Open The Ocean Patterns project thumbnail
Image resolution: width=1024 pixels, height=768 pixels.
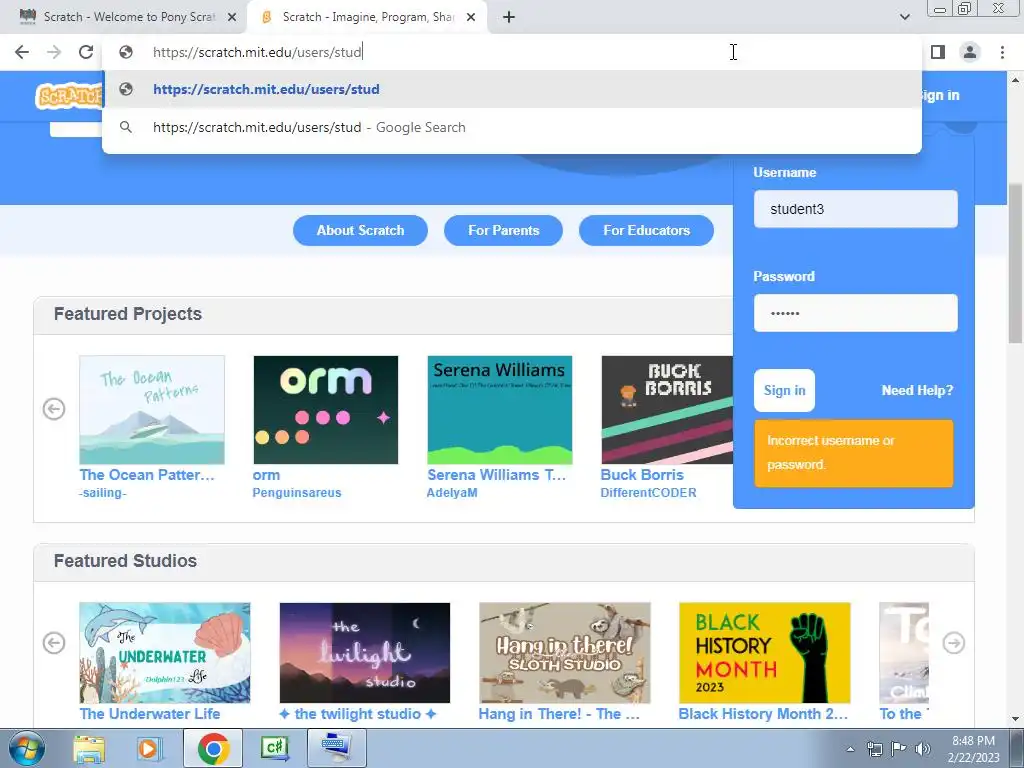point(152,409)
